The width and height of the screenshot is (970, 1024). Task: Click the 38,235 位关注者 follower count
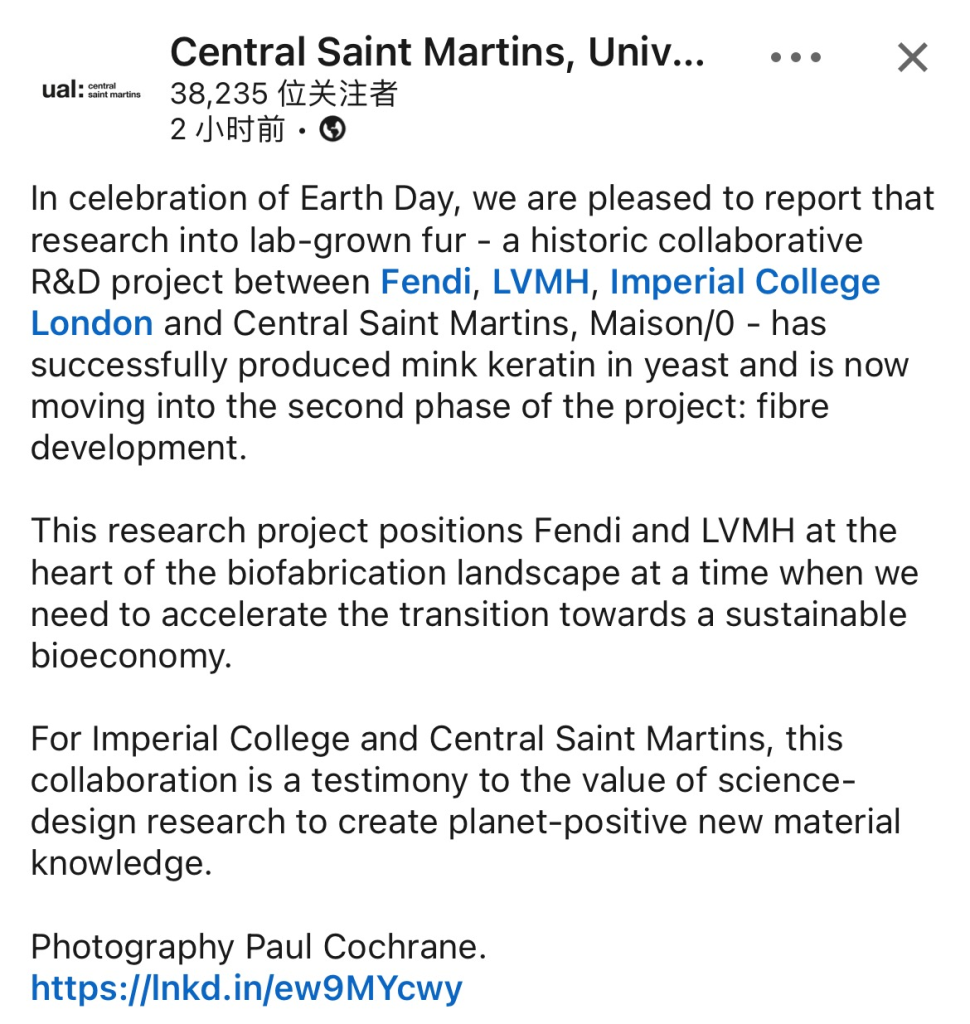tap(283, 93)
